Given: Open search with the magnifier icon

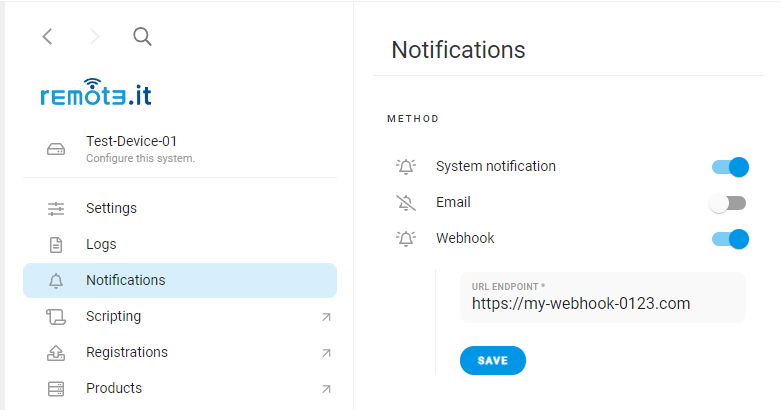Looking at the screenshot, I should (x=142, y=36).
